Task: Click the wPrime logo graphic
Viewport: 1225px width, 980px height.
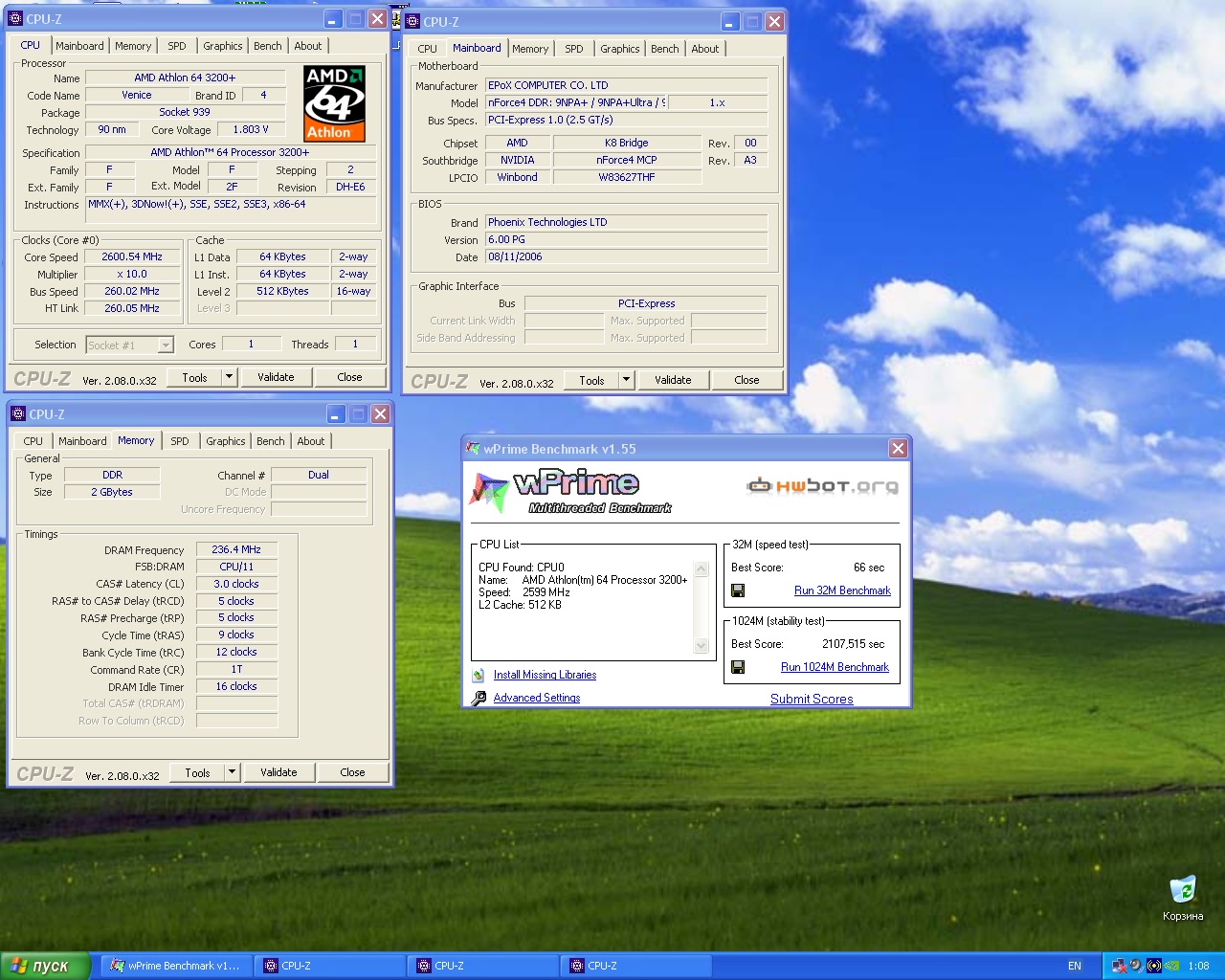Action: [x=569, y=492]
